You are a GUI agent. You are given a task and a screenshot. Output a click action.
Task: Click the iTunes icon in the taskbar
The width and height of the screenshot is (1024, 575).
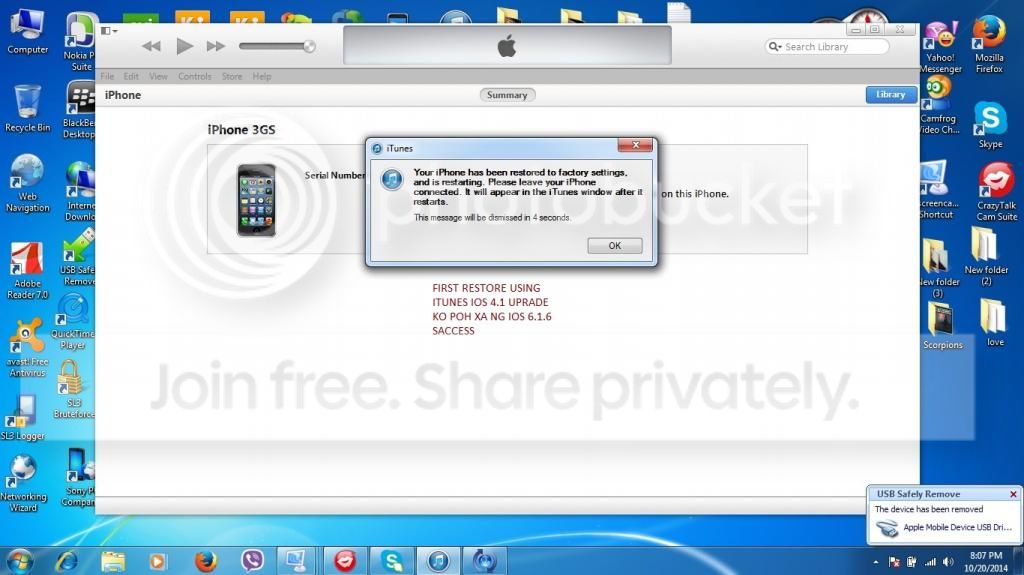[x=439, y=560]
